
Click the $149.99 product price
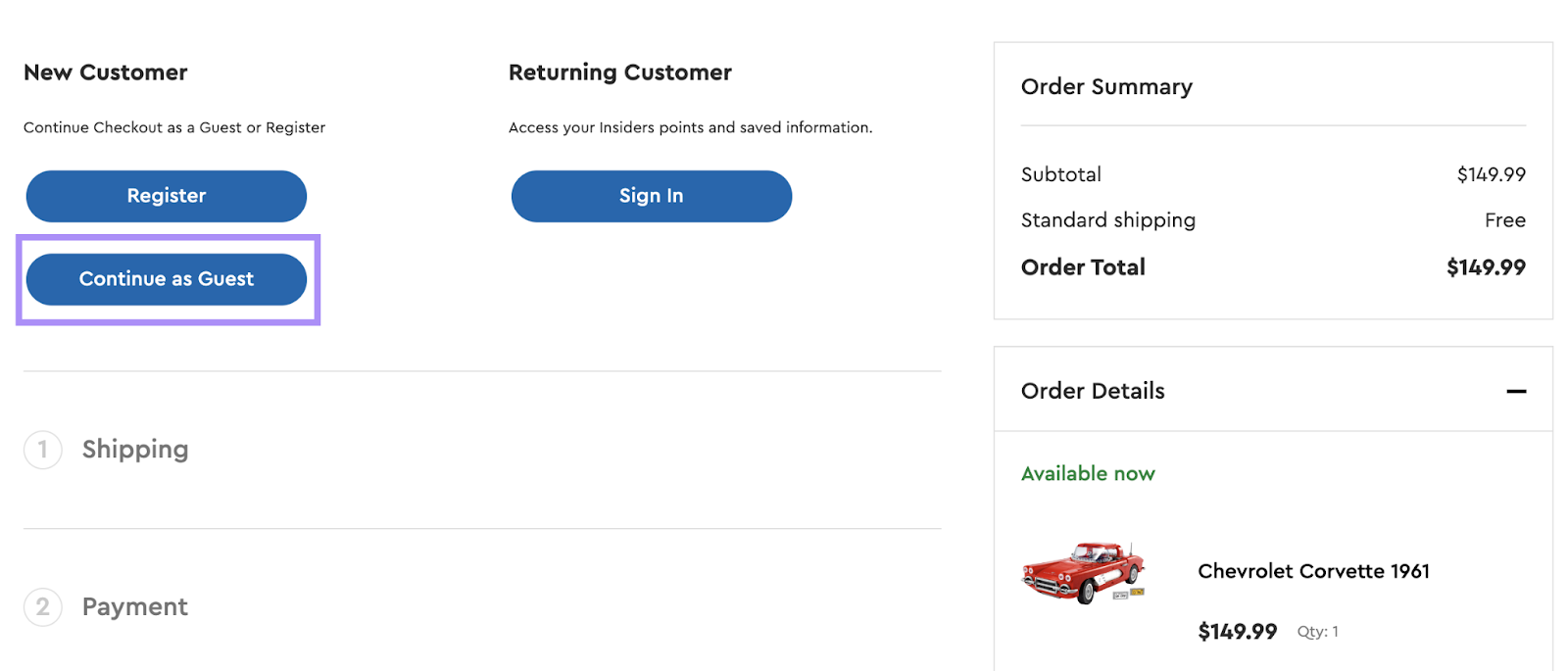pyautogui.click(x=1236, y=632)
